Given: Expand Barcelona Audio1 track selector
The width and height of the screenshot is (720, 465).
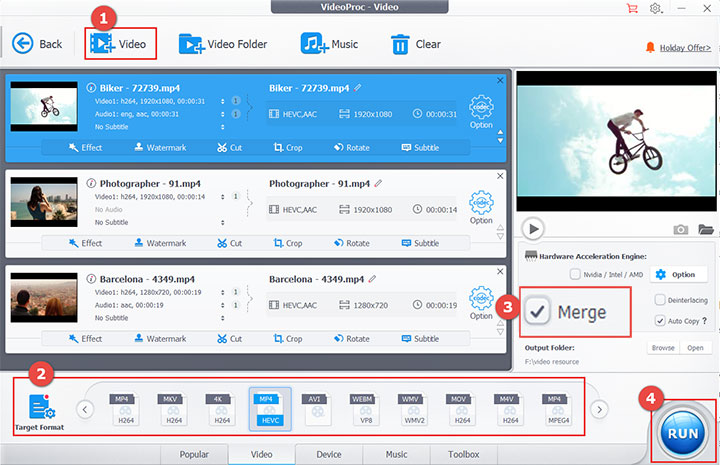Looking at the screenshot, I should coord(223,305).
